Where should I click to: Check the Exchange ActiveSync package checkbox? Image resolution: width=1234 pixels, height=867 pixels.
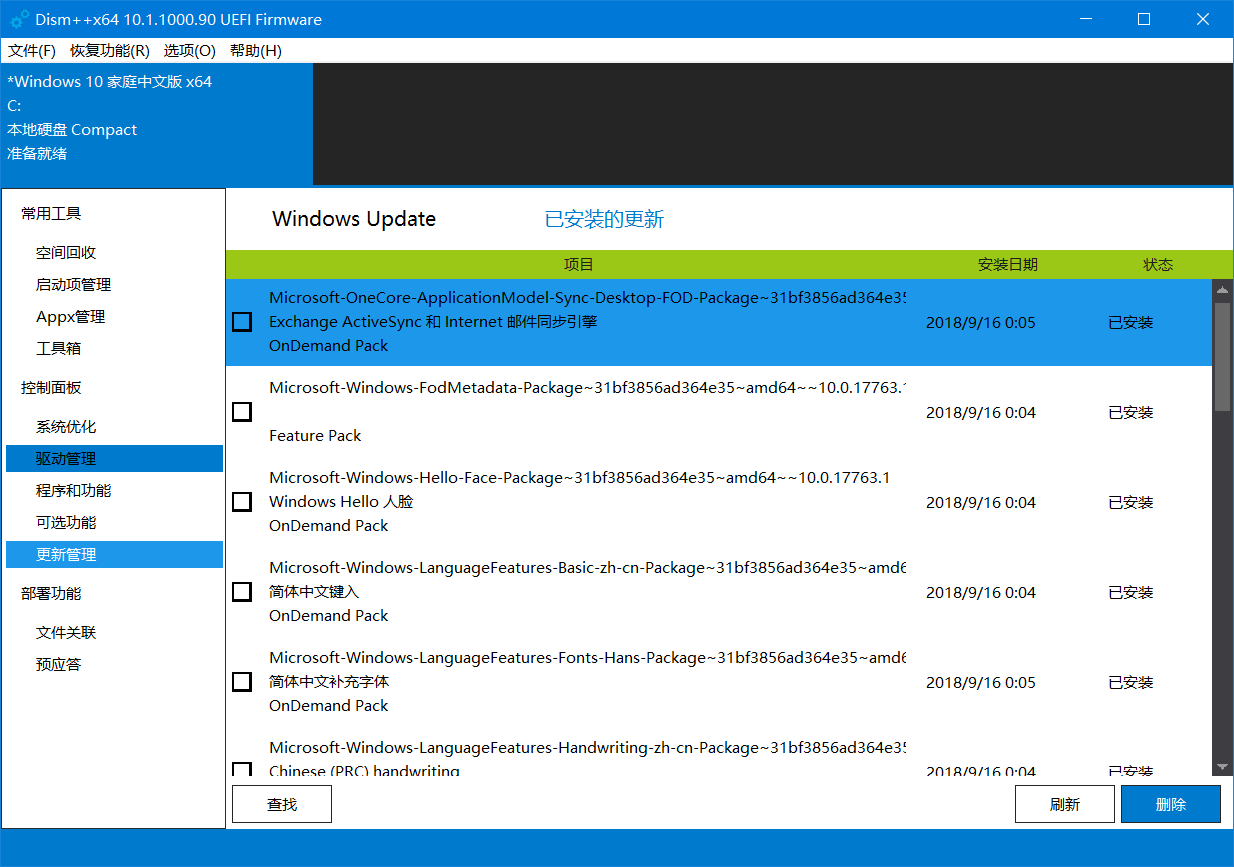point(242,322)
